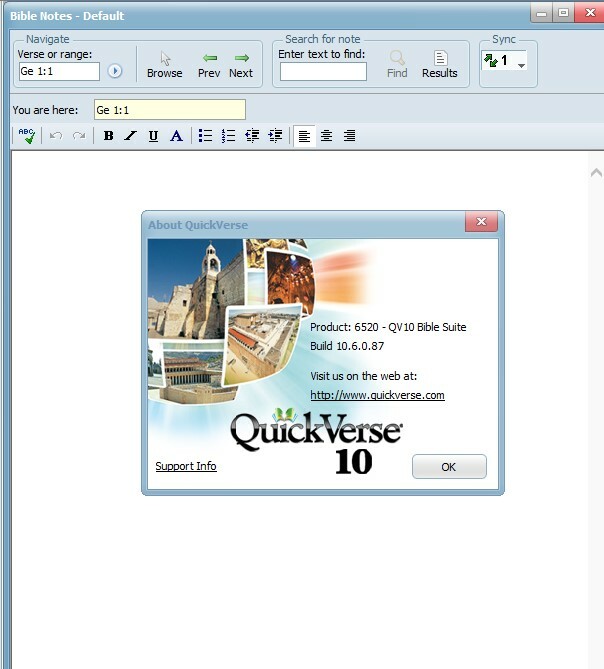Align text right
Viewport: 604px width, 669px height.
pos(350,136)
